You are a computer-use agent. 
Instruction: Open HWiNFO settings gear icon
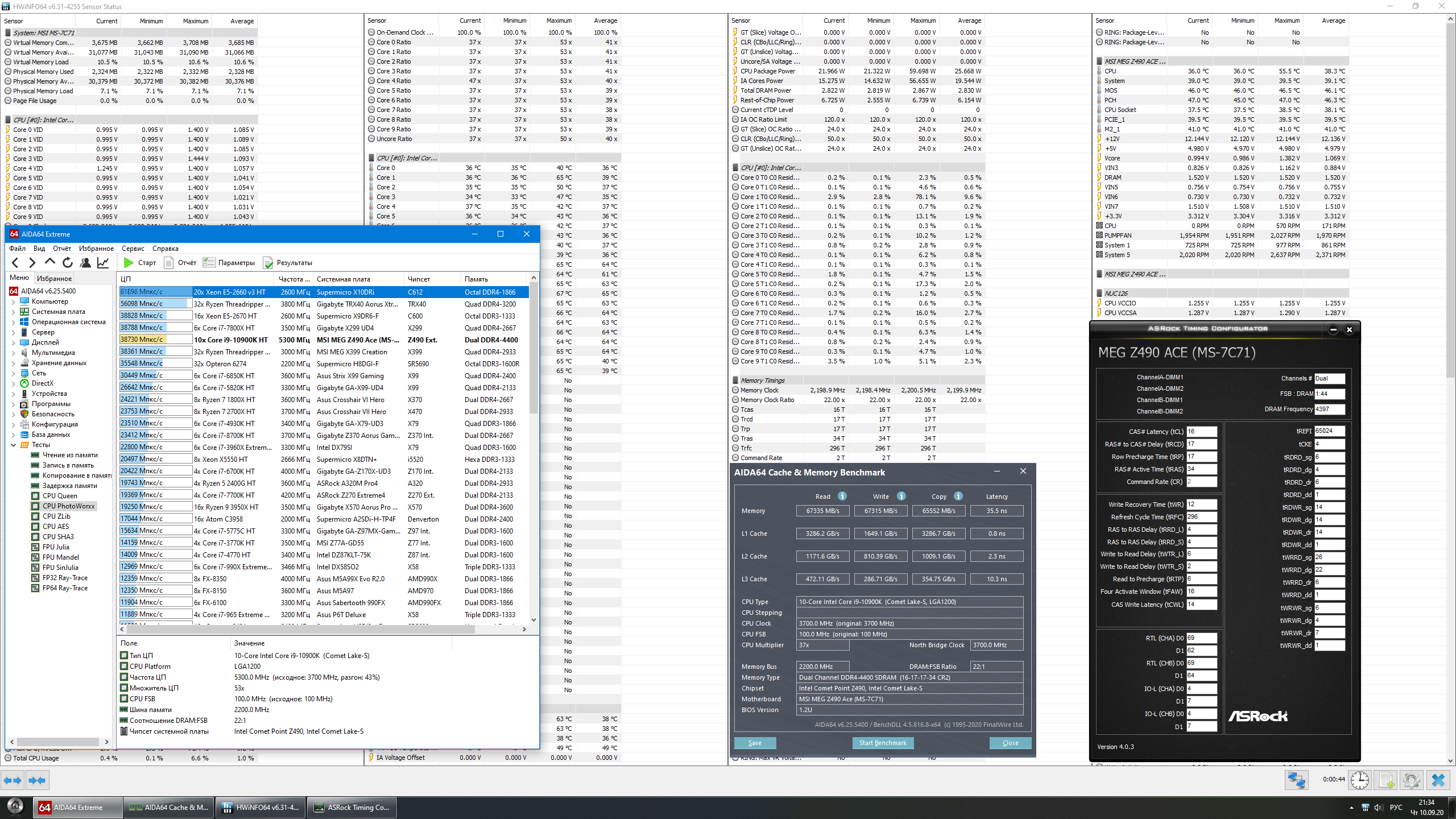(x=1411, y=780)
